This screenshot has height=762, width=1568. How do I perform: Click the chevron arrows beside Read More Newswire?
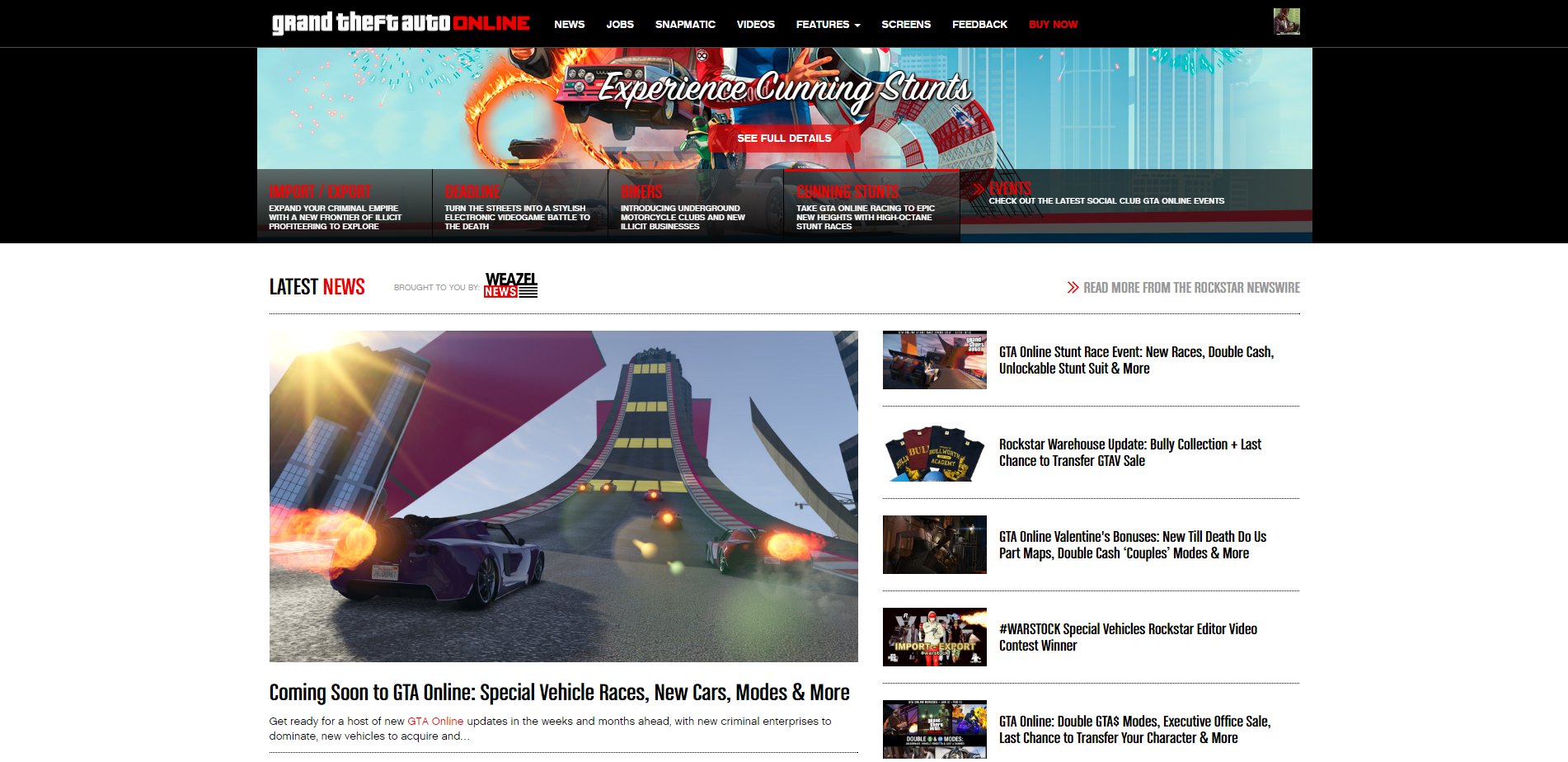(1073, 288)
